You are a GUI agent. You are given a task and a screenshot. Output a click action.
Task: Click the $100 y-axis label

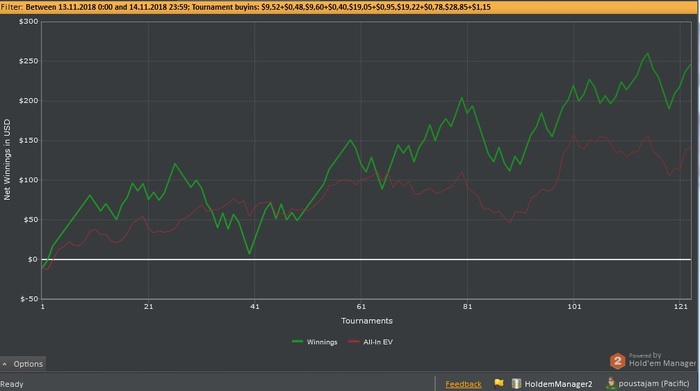coord(29,180)
